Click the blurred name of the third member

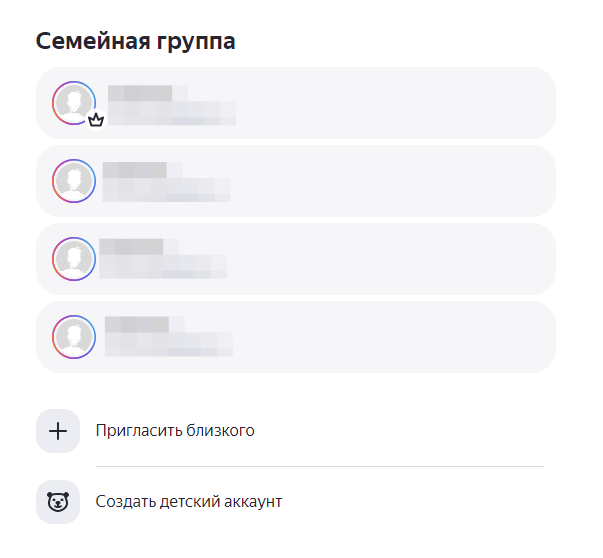pos(139,247)
